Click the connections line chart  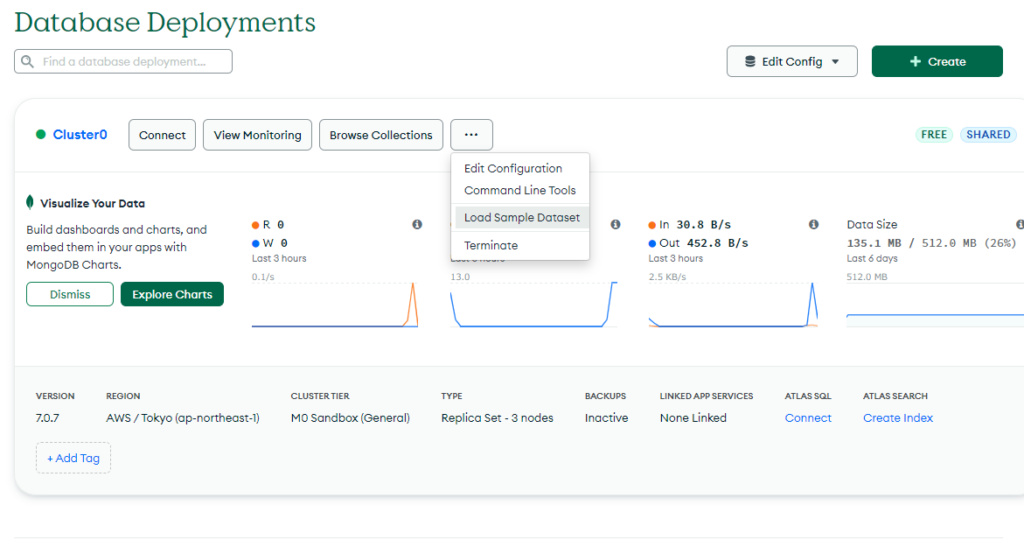coord(534,304)
